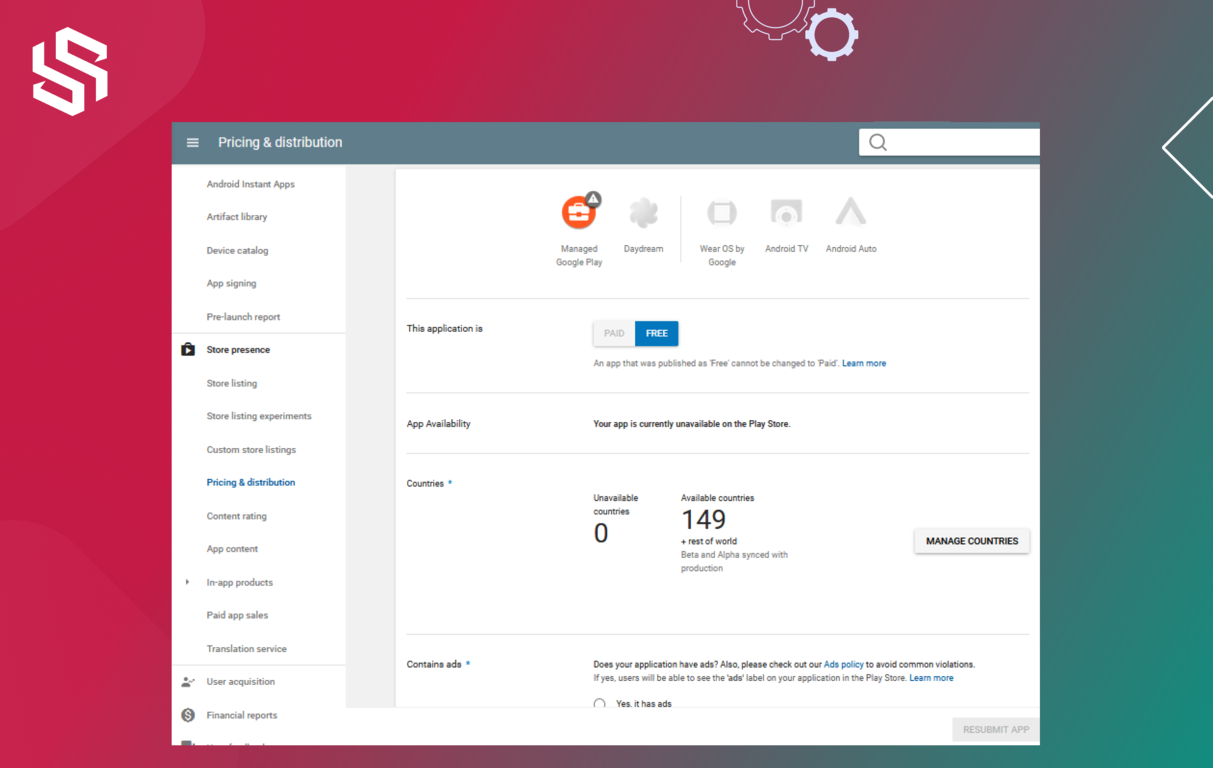Open Pre-launch report
This screenshot has height=768, width=1213.
(244, 317)
